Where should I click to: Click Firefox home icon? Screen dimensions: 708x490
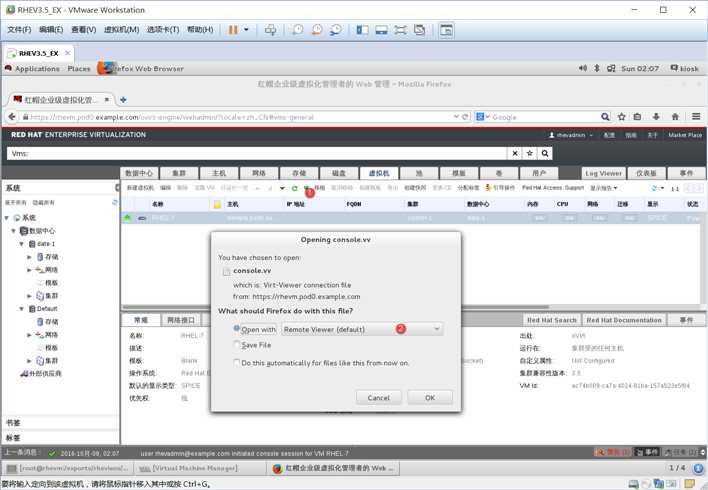pos(675,117)
